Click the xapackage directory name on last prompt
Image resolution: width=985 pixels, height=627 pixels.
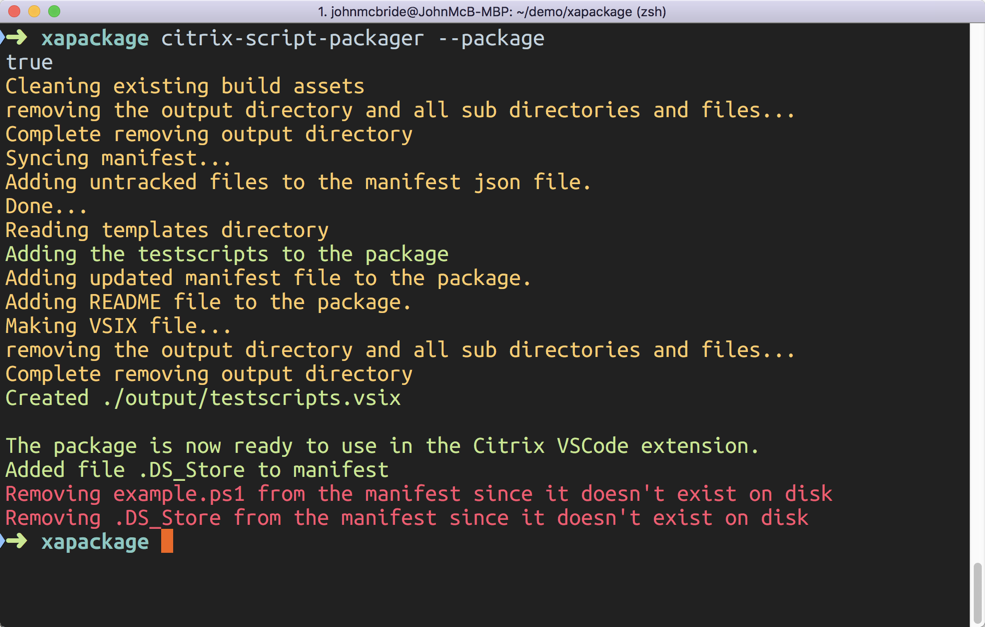pos(95,542)
